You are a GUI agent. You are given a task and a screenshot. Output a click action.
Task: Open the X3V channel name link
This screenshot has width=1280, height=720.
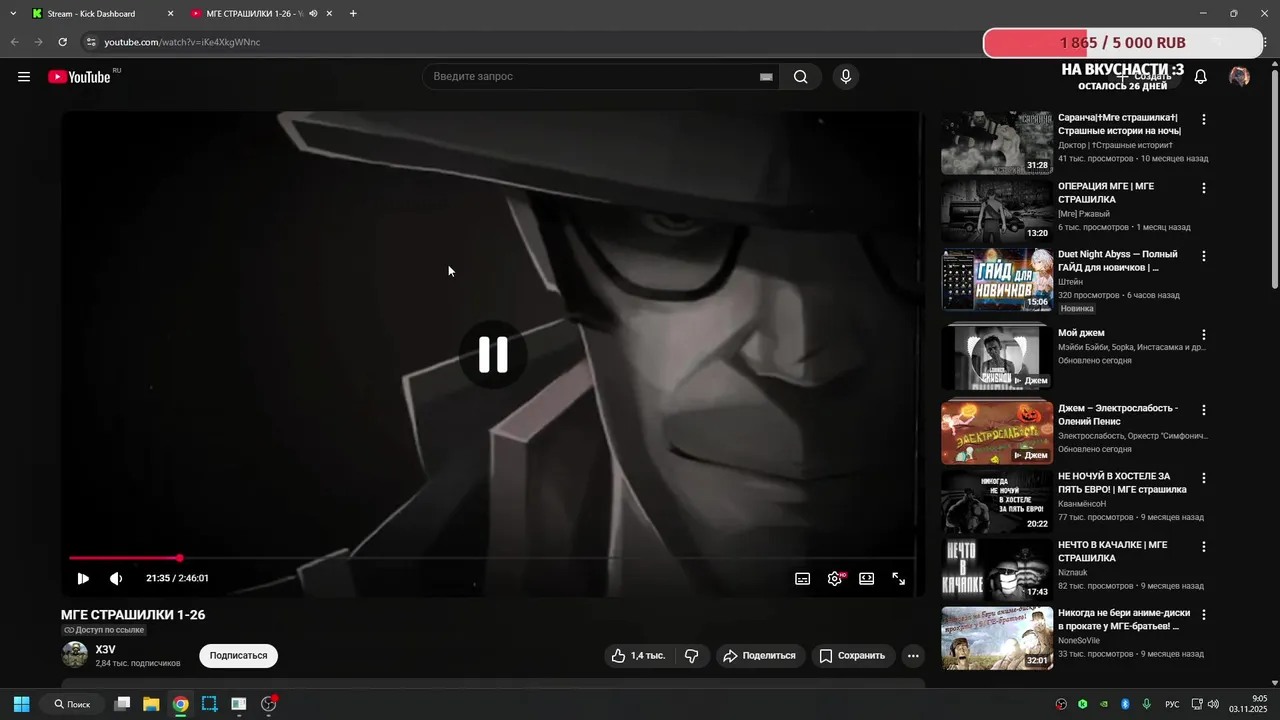105,650
